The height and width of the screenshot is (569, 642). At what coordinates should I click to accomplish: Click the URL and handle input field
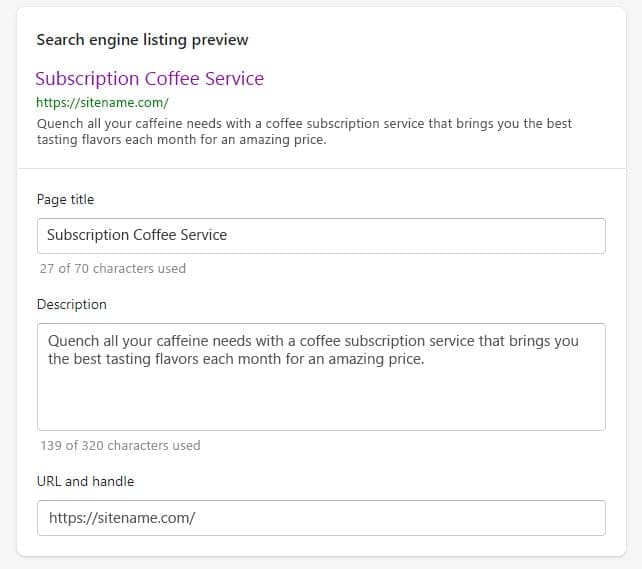[x=321, y=518]
